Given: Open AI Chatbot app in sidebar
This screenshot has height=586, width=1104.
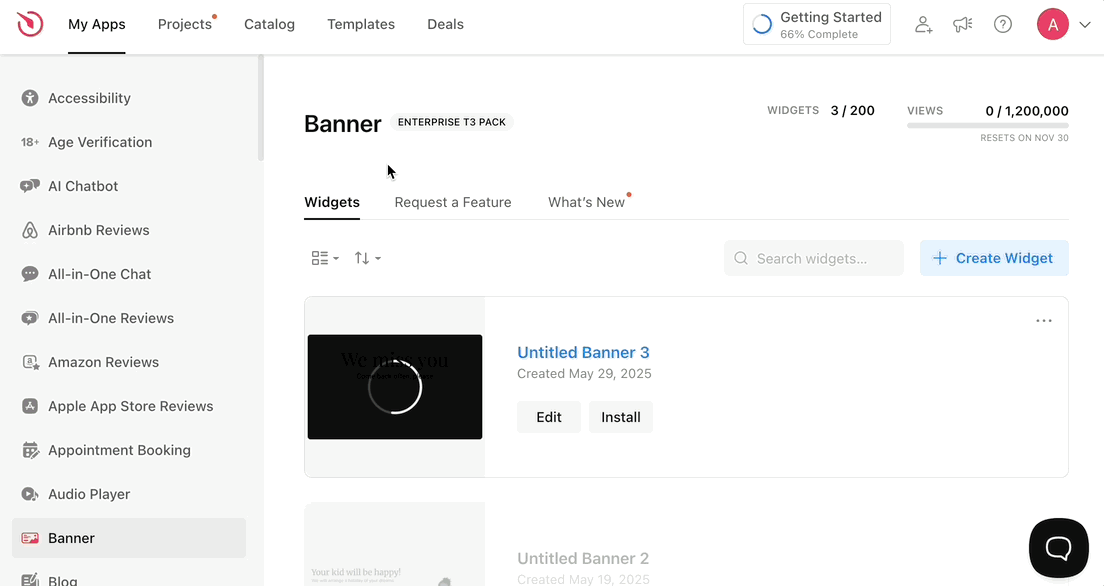Looking at the screenshot, I should click(x=83, y=186).
